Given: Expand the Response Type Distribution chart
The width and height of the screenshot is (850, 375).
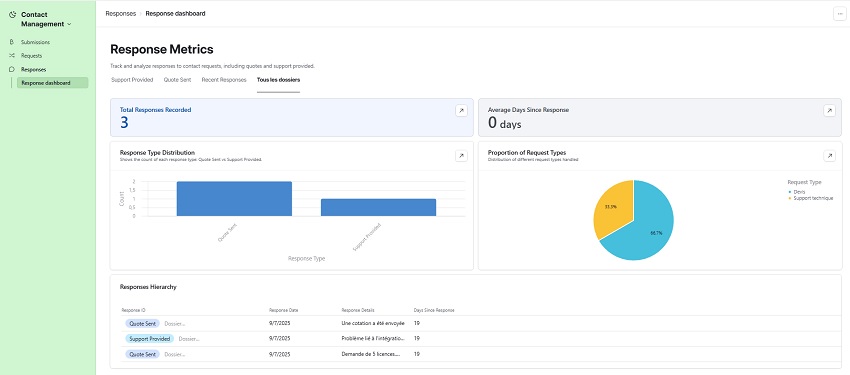Looking at the screenshot, I should [x=461, y=156].
